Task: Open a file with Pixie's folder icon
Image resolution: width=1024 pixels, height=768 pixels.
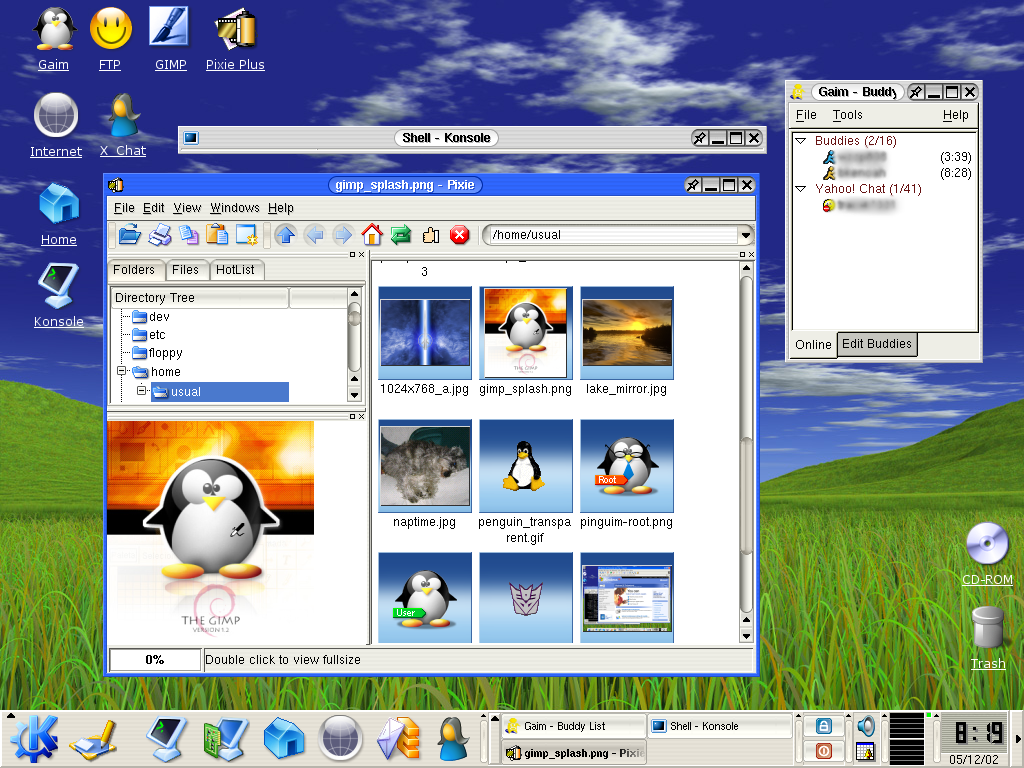Action: 129,234
